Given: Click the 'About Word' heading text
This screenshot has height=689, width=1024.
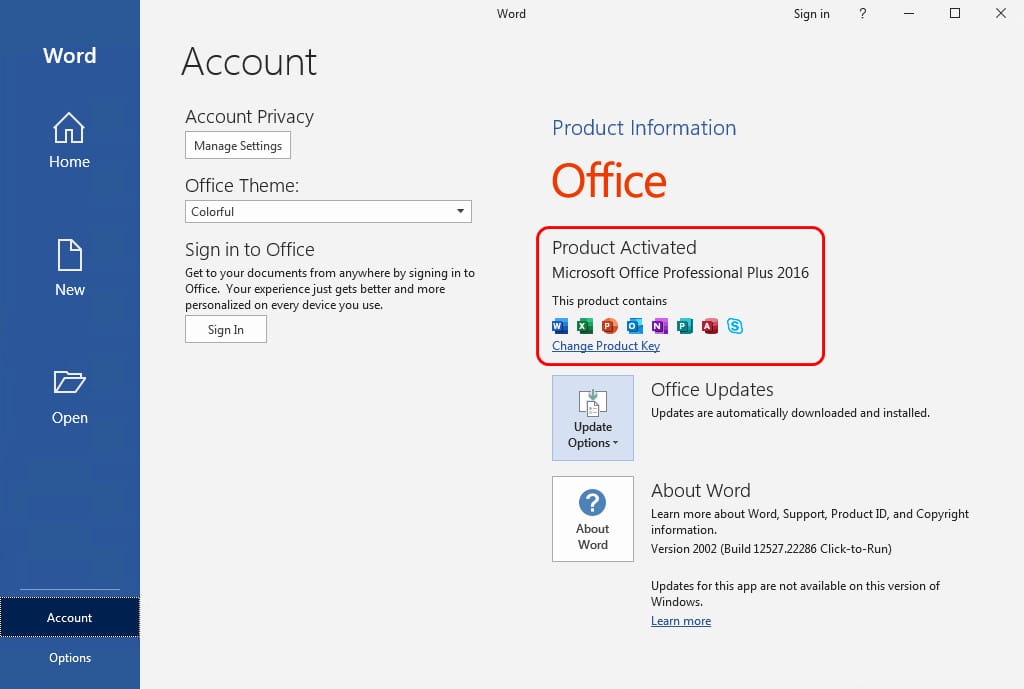Looking at the screenshot, I should click(x=700, y=490).
